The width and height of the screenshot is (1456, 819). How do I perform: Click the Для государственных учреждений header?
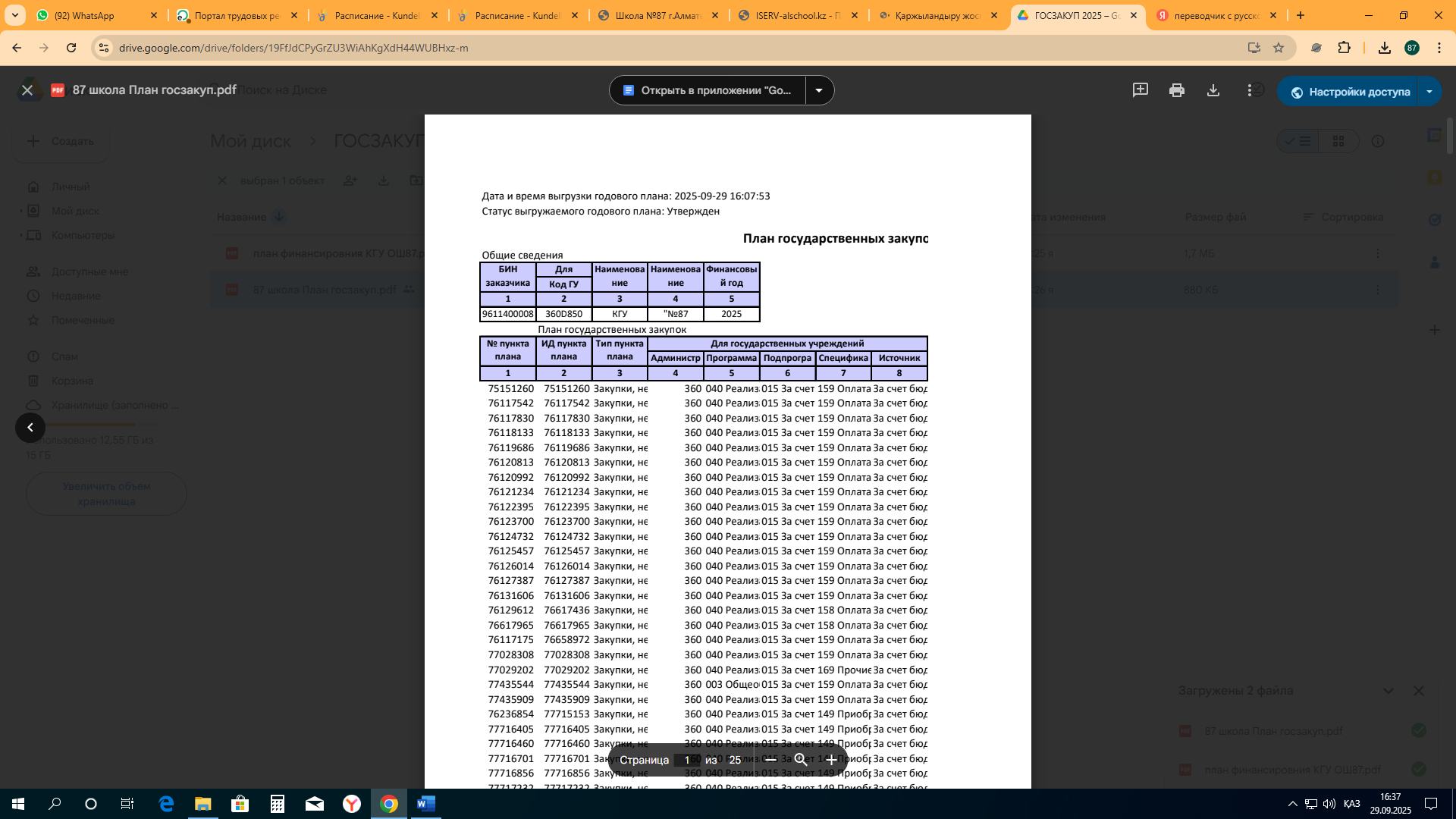(787, 344)
